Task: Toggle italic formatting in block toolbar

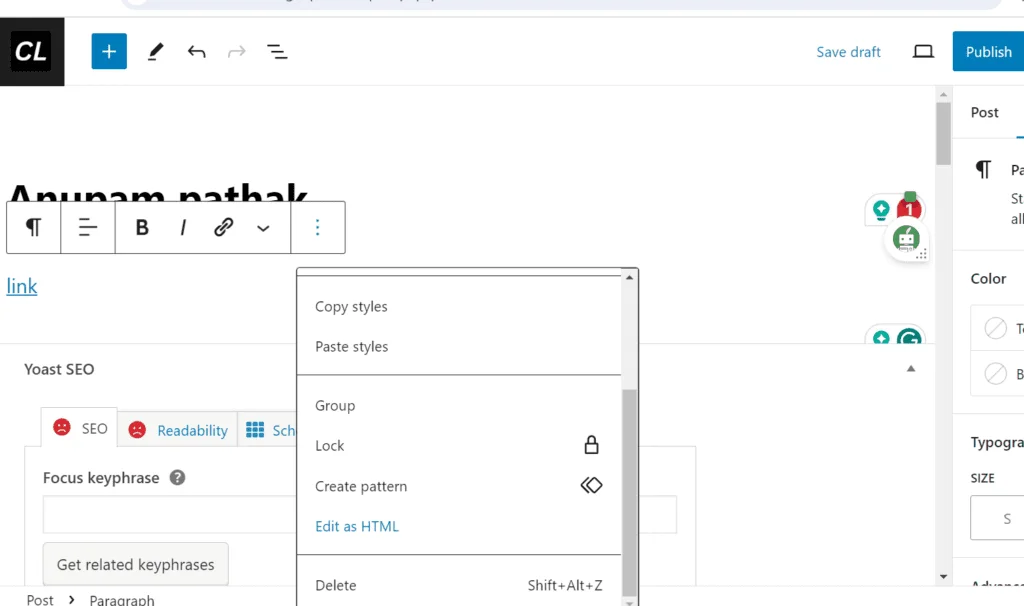Action: (183, 228)
